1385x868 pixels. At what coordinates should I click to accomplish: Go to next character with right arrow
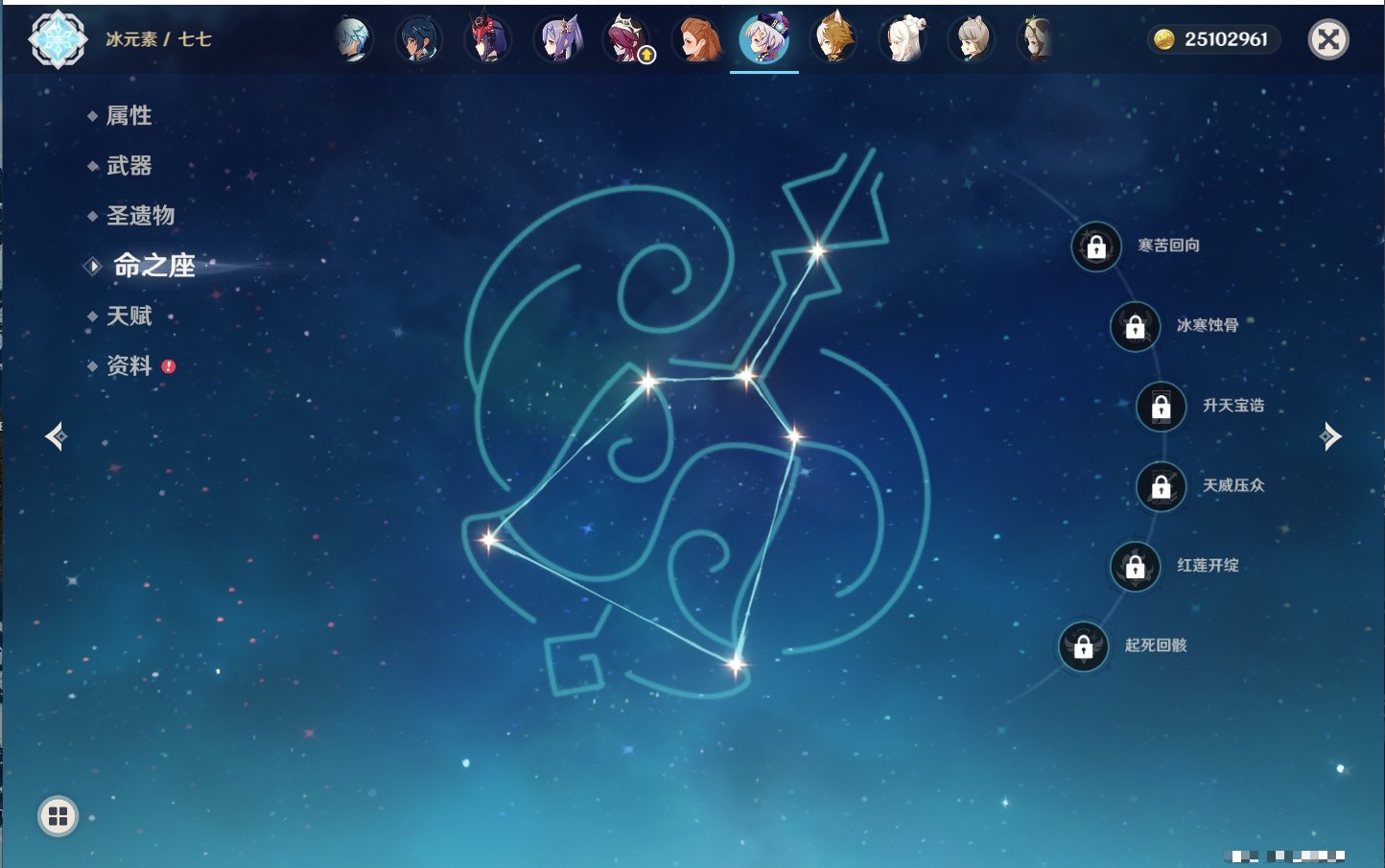tap(1330, 436)
